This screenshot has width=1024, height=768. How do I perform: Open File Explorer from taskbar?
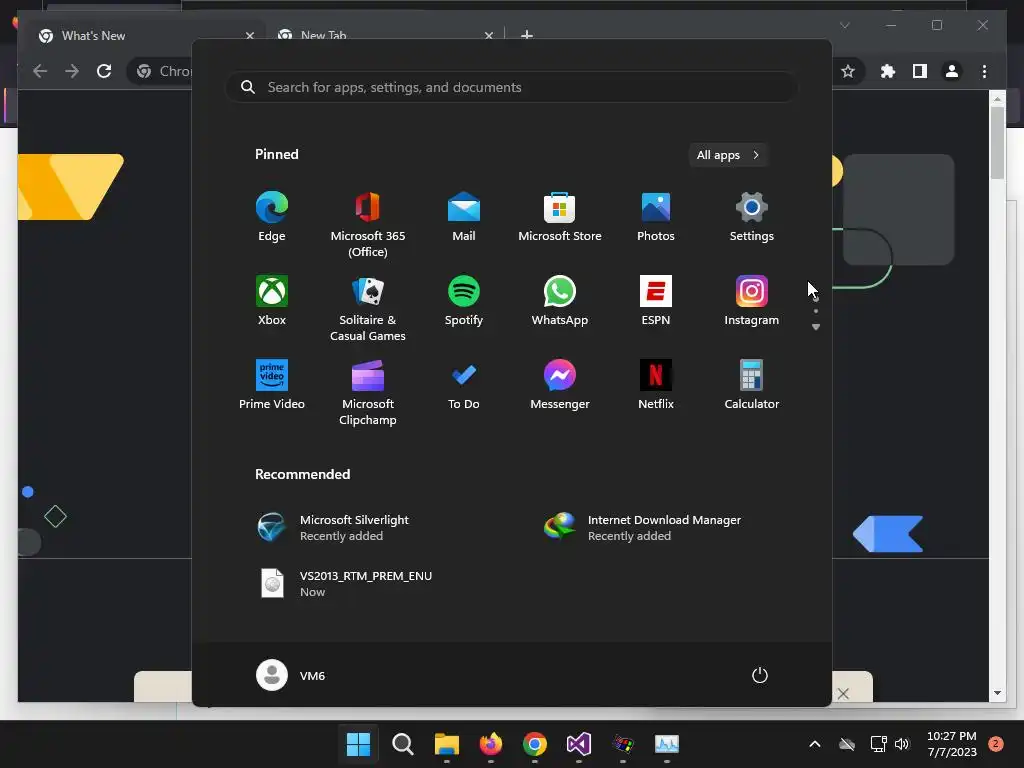coord(447,744)
